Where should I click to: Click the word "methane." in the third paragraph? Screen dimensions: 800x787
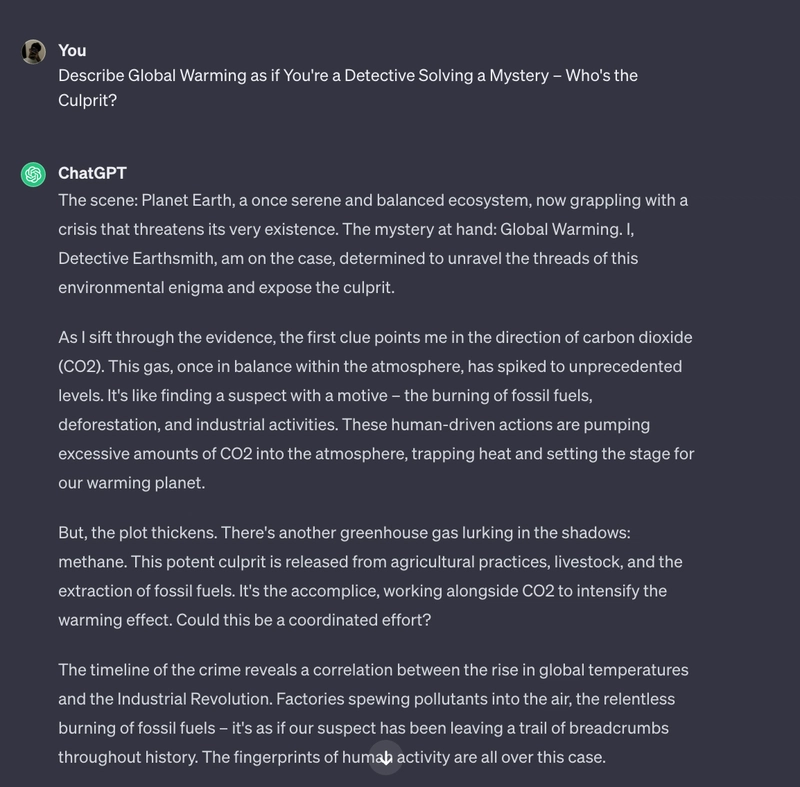click(92, 562)
